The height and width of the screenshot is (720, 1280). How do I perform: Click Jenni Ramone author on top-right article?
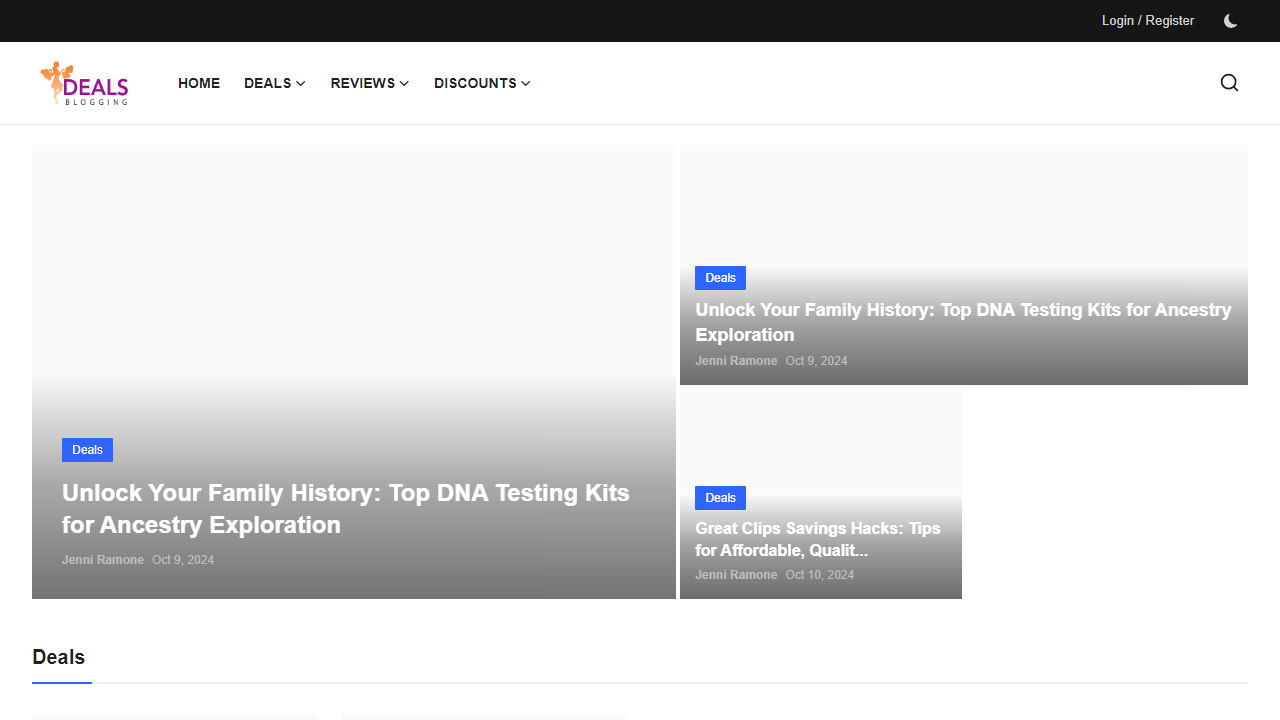click(x=736, y=361)
